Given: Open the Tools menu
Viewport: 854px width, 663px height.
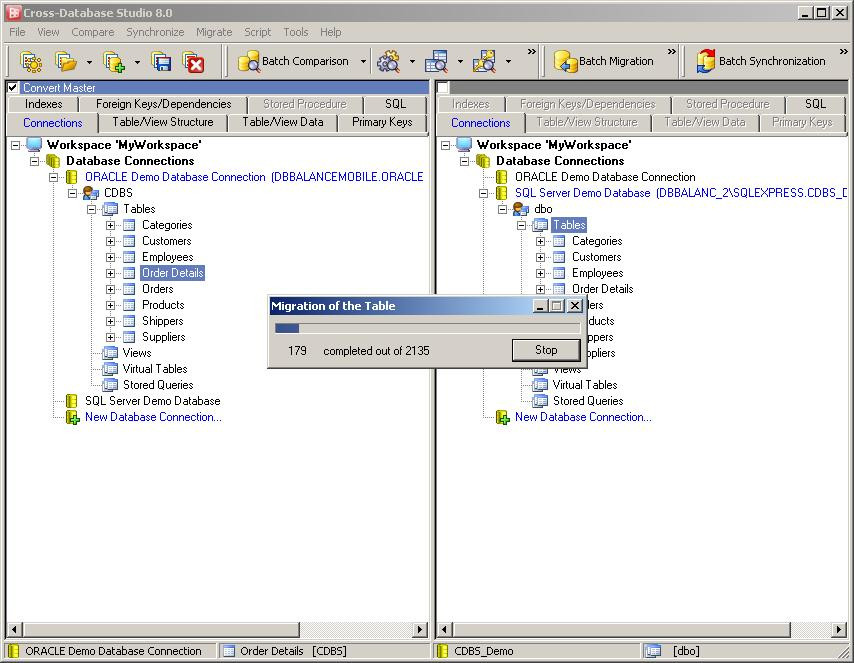Looking at the screenshot, I should coord(296,32).
